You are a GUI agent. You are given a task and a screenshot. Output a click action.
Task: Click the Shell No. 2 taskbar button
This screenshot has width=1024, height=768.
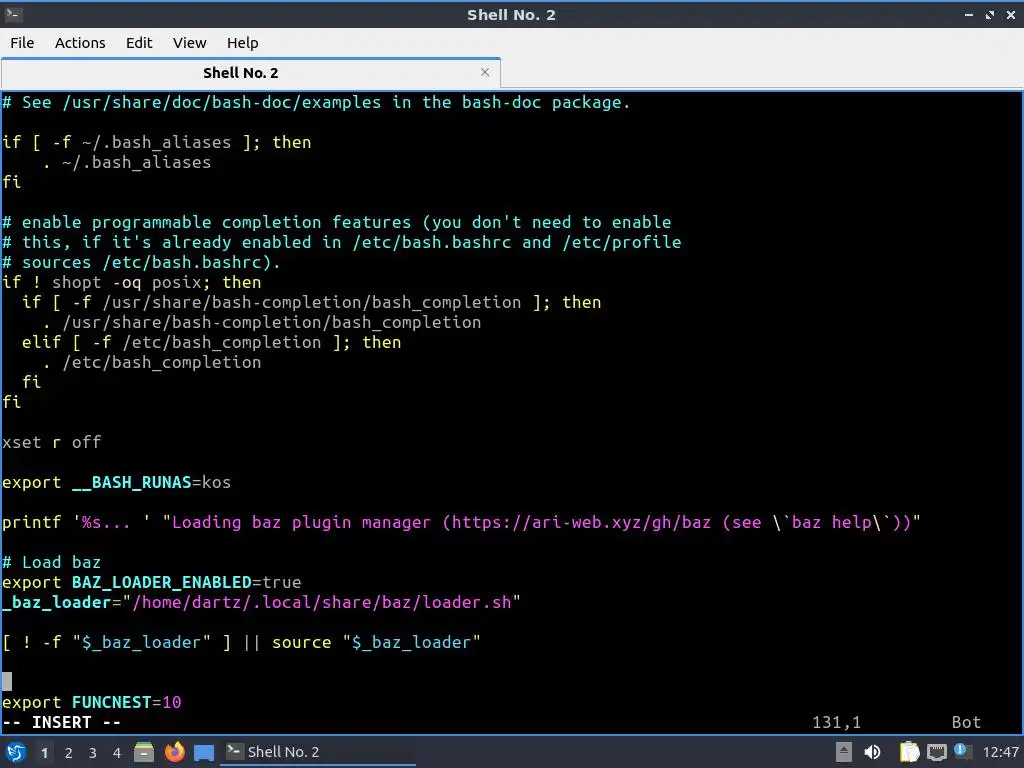coord(319,752)
